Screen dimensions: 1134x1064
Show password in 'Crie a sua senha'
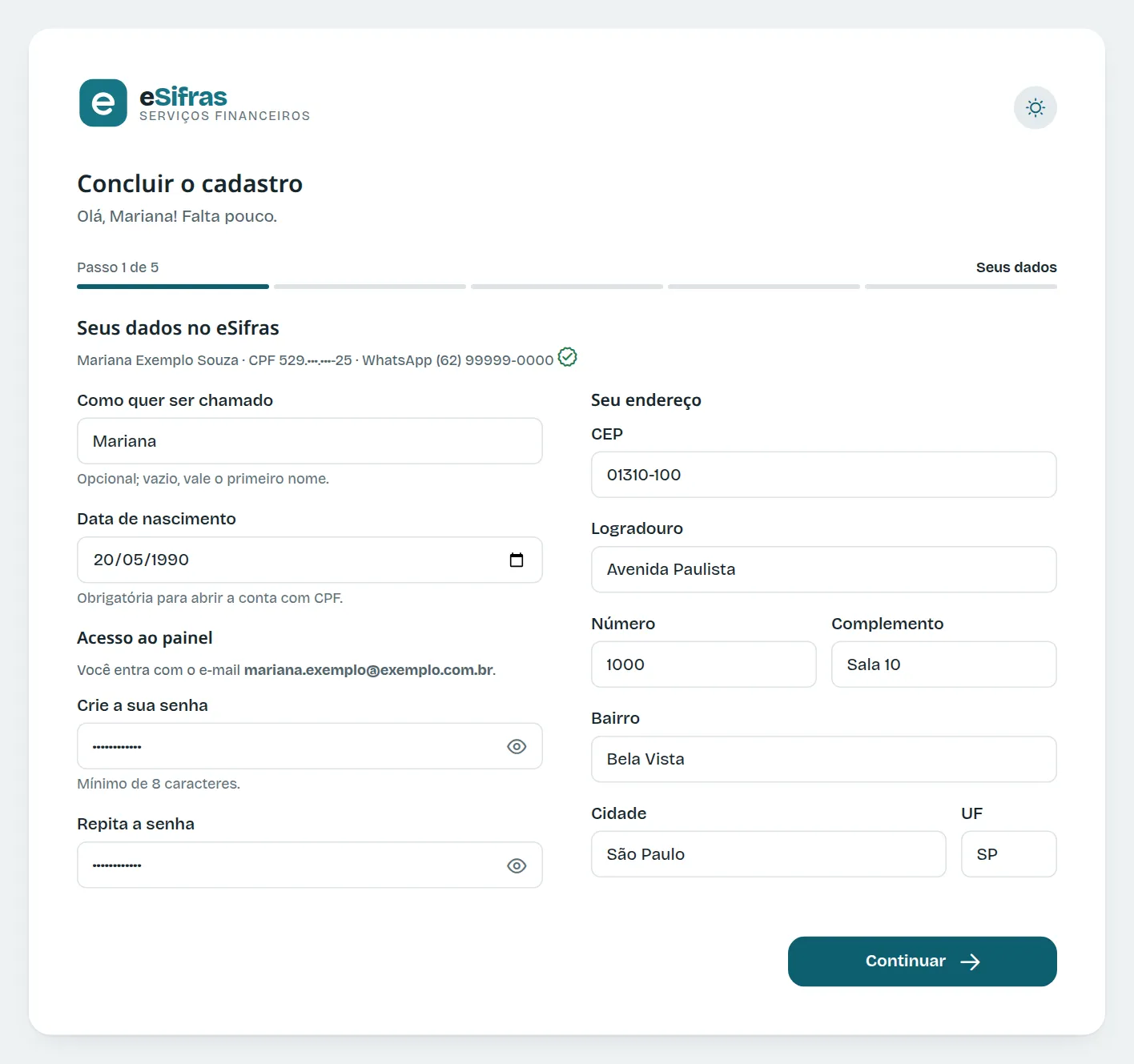(517, 746)
